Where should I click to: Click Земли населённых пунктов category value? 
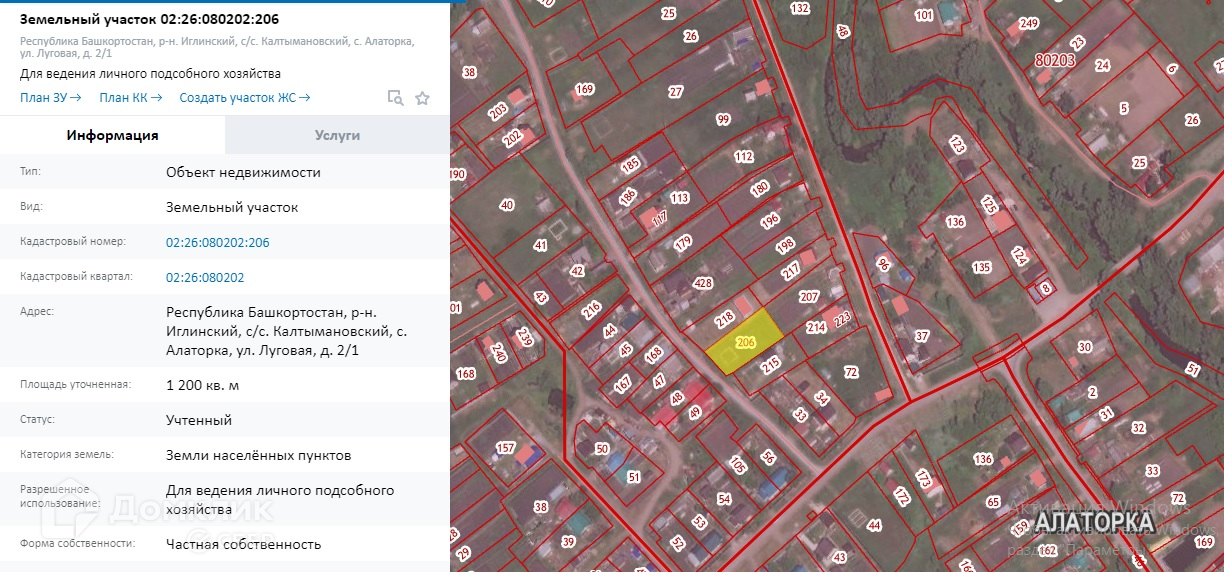[x=259, y=455]
